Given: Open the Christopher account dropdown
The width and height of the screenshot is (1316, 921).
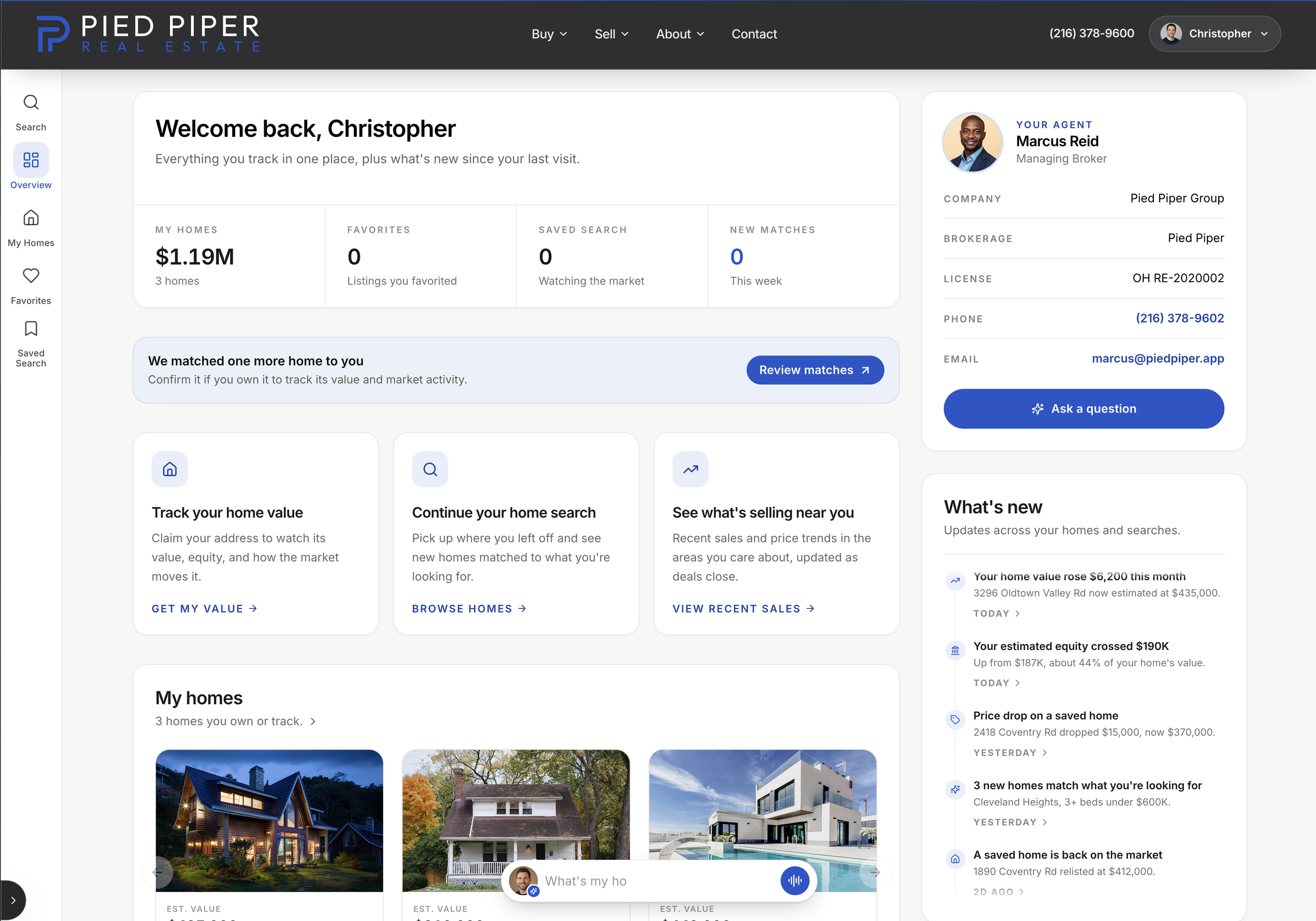Looking at the screenshot, I should click(1214, 34).
